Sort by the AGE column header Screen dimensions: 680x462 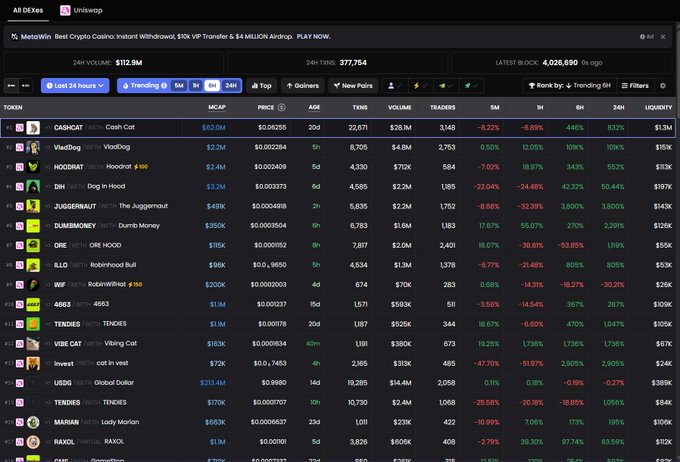[314, 107]
